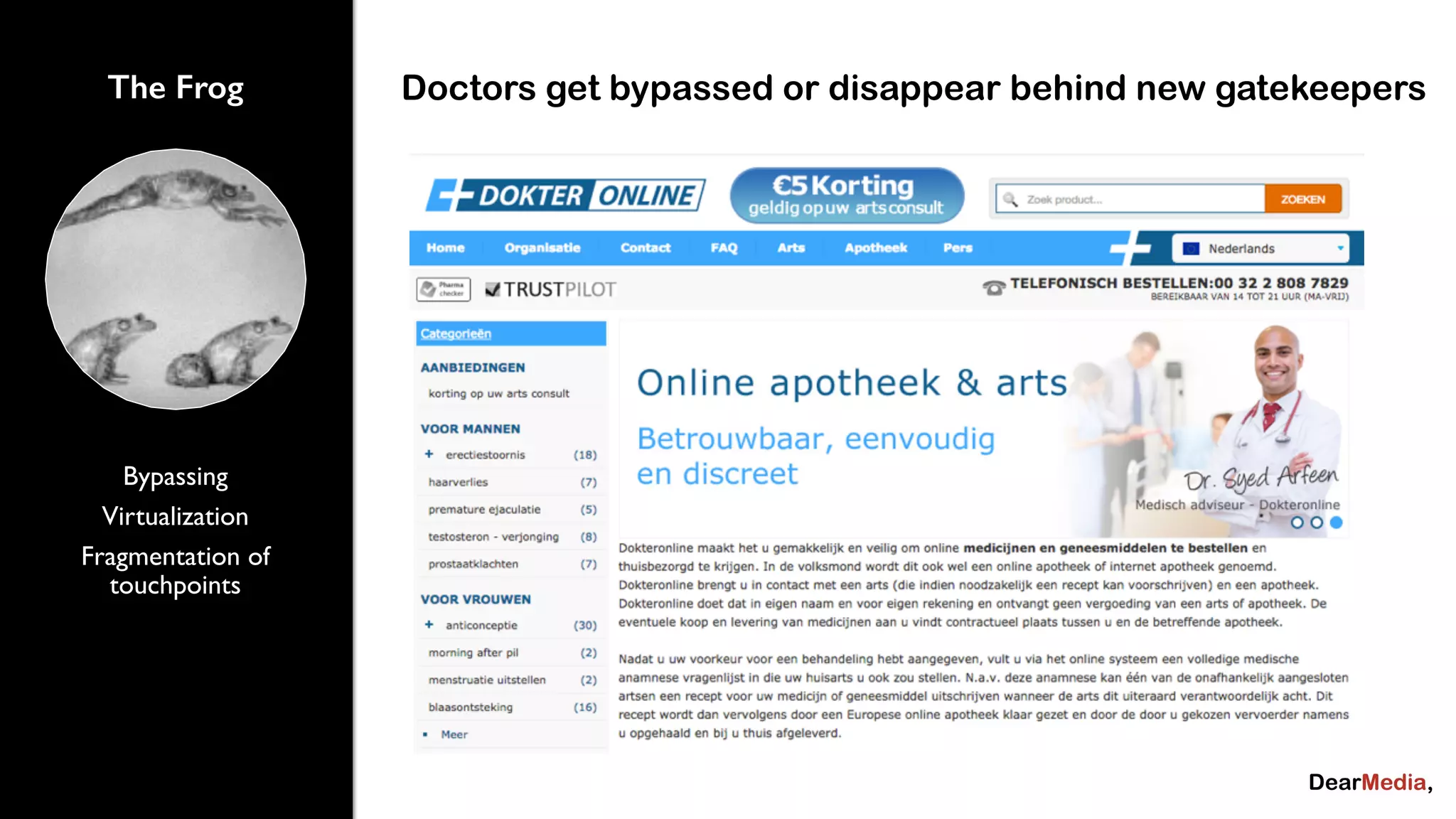Image resolution: width=1456 pixels, height=819 pixels.
Task: Open the premature ejaculatie category
Action: (x=484, y=510)
